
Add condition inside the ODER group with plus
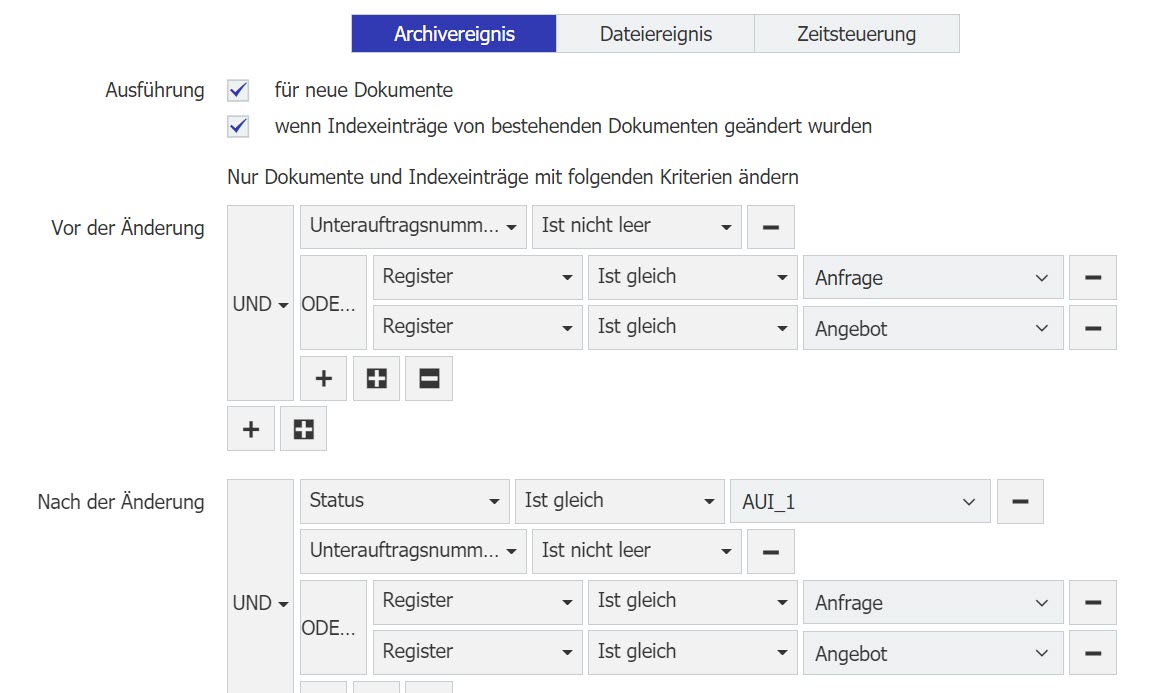[324, 379]
